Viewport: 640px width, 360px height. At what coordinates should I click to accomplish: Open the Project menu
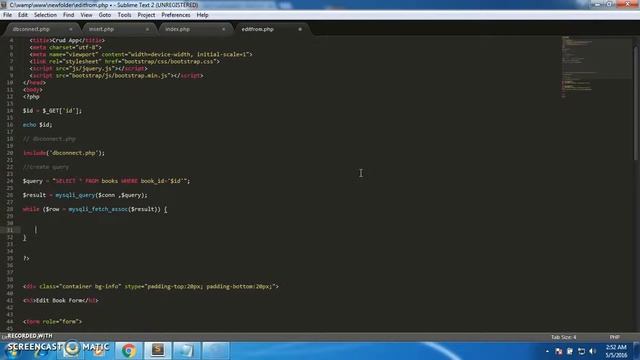[146, 15]
